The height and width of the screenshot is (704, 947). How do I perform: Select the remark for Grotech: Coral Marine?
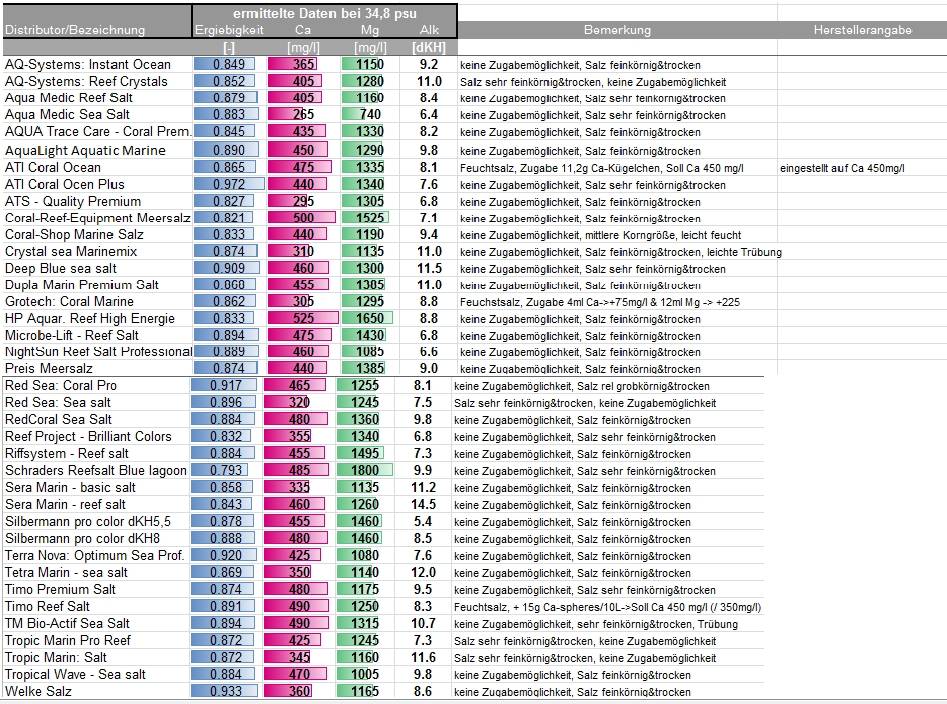tap(597, 301)
